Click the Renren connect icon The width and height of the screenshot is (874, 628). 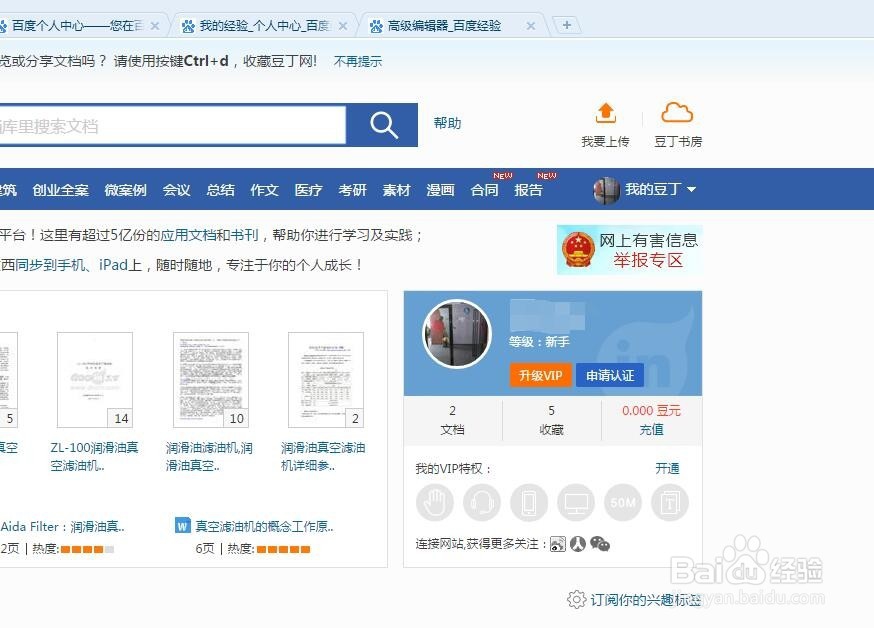pyautogui.click(x=577, y=544)
